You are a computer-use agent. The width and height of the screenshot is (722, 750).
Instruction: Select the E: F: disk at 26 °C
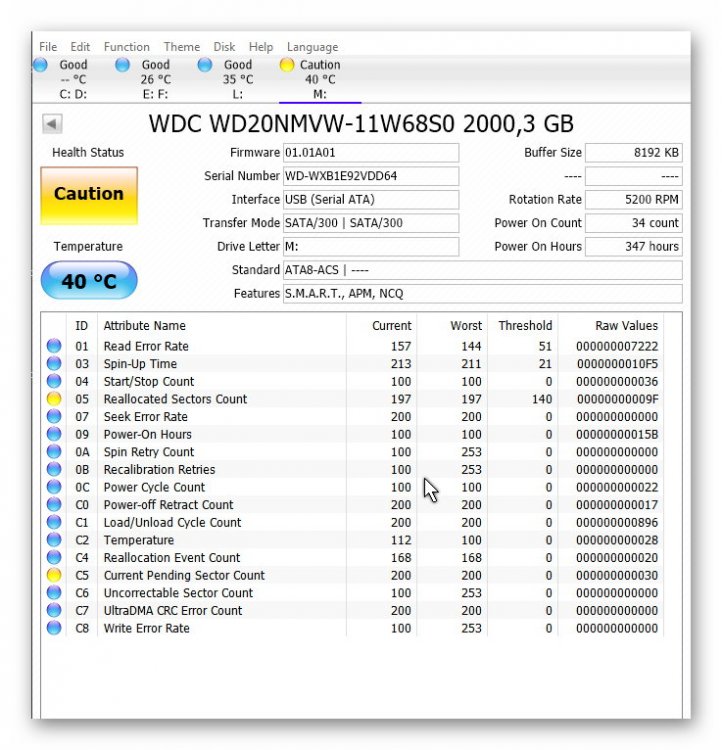click(156, 79)
